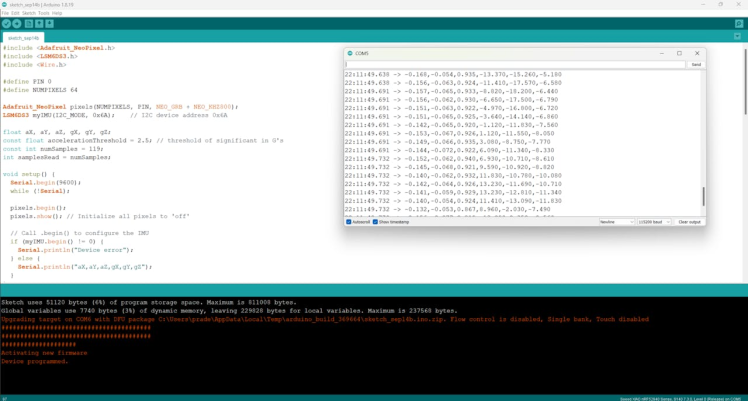748x401 pixels.
Task: Click the COM5 window icon in title bar
Action: tap(350, 53)
